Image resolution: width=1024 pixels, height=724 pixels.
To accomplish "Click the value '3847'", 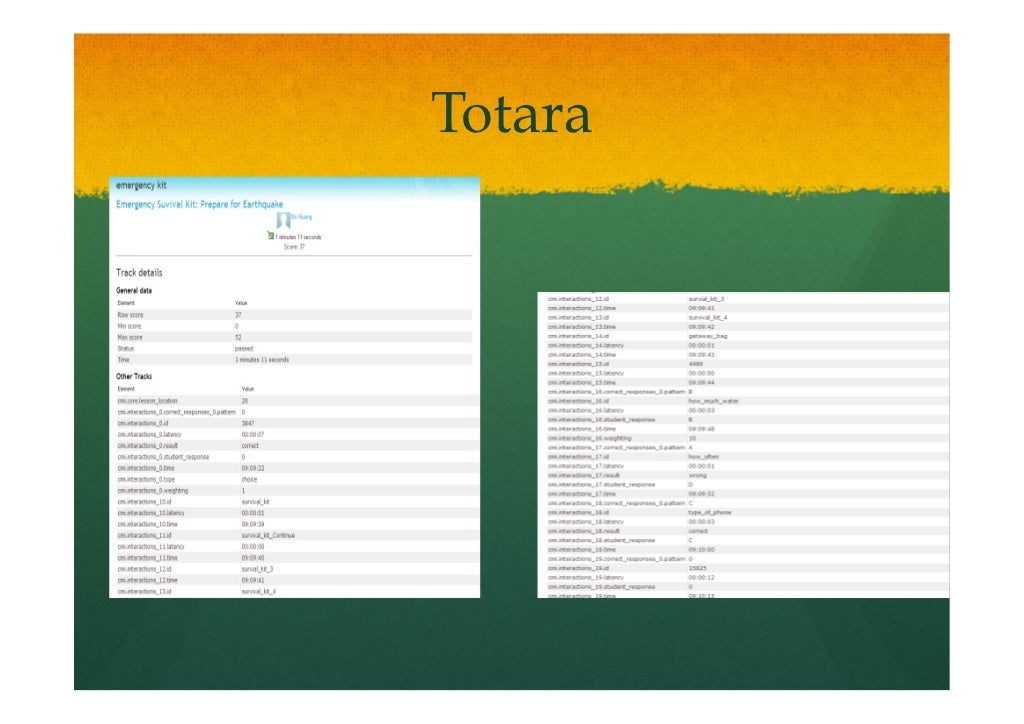I will point(248,423).
